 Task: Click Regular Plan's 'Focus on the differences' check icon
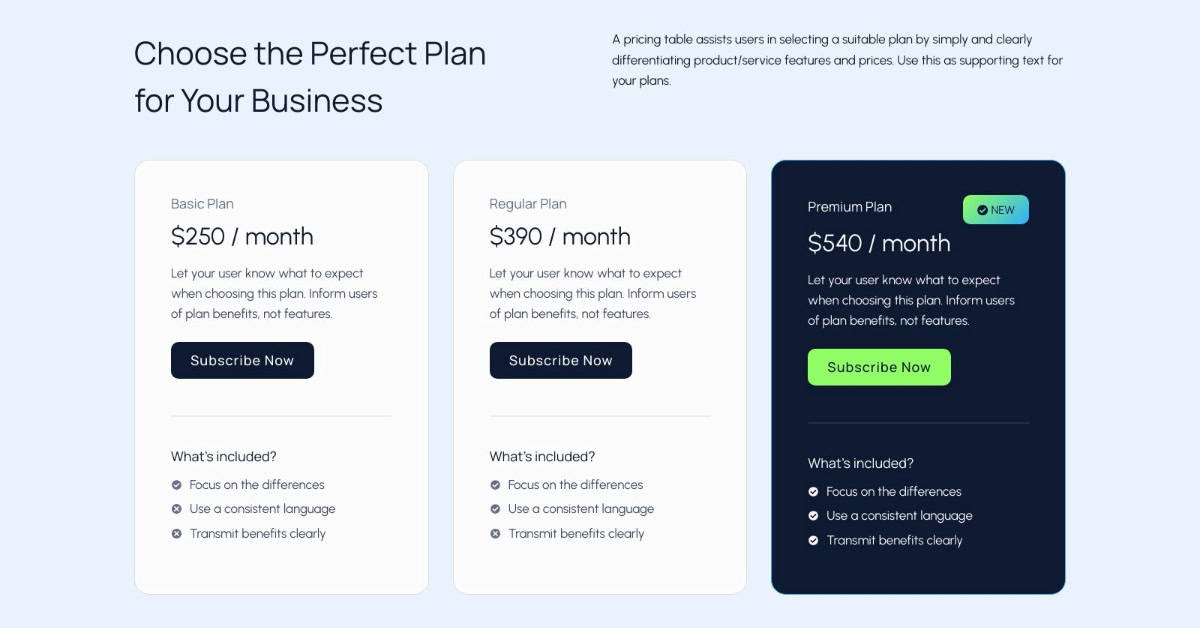click(x=495, y=485)
